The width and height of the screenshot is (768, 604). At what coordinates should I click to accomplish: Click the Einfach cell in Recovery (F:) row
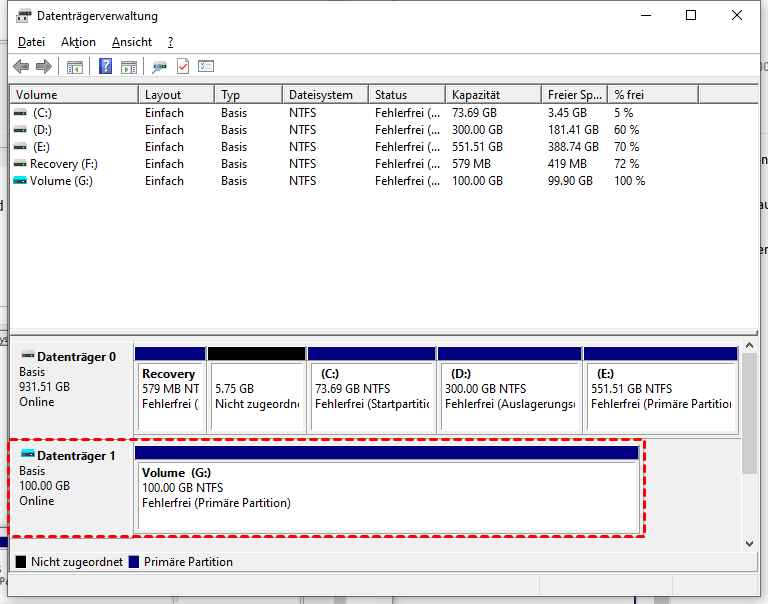coord(164,164)
